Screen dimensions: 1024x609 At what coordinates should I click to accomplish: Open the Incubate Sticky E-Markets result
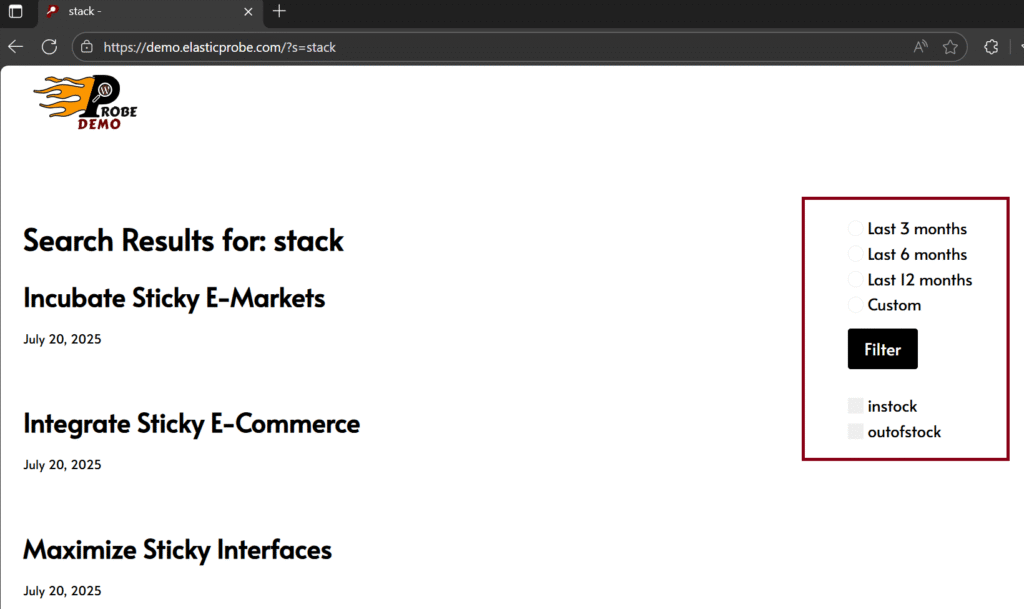pyautogui.click(x=174, y=298)
